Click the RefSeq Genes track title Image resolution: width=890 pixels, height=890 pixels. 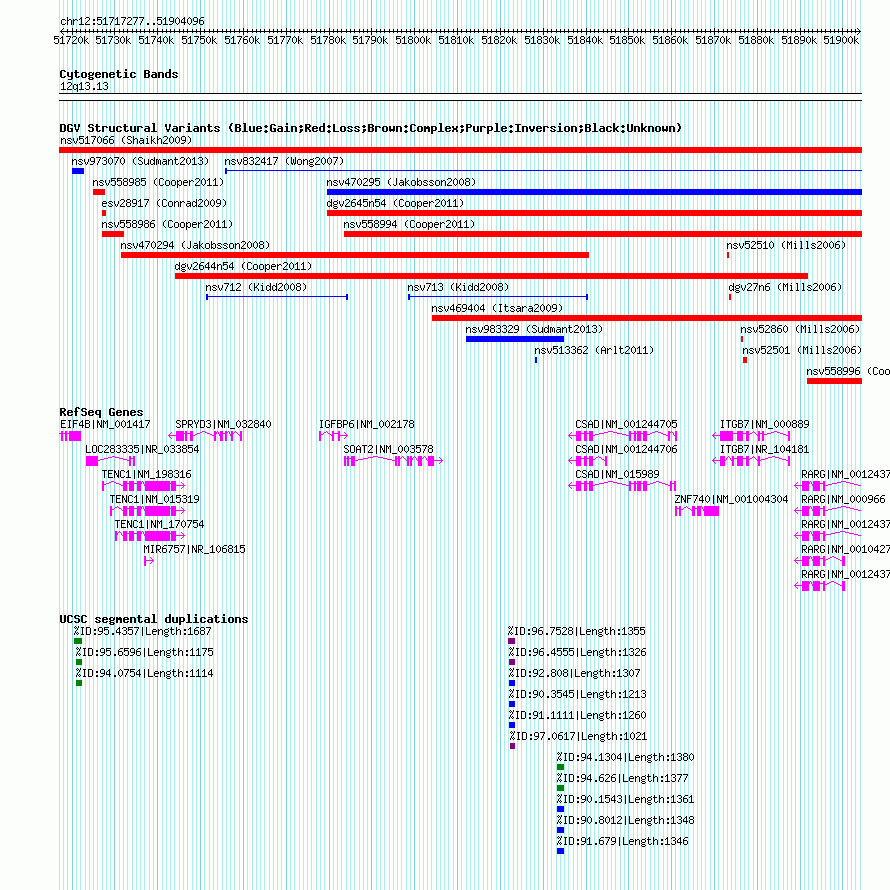pos(101,412)
